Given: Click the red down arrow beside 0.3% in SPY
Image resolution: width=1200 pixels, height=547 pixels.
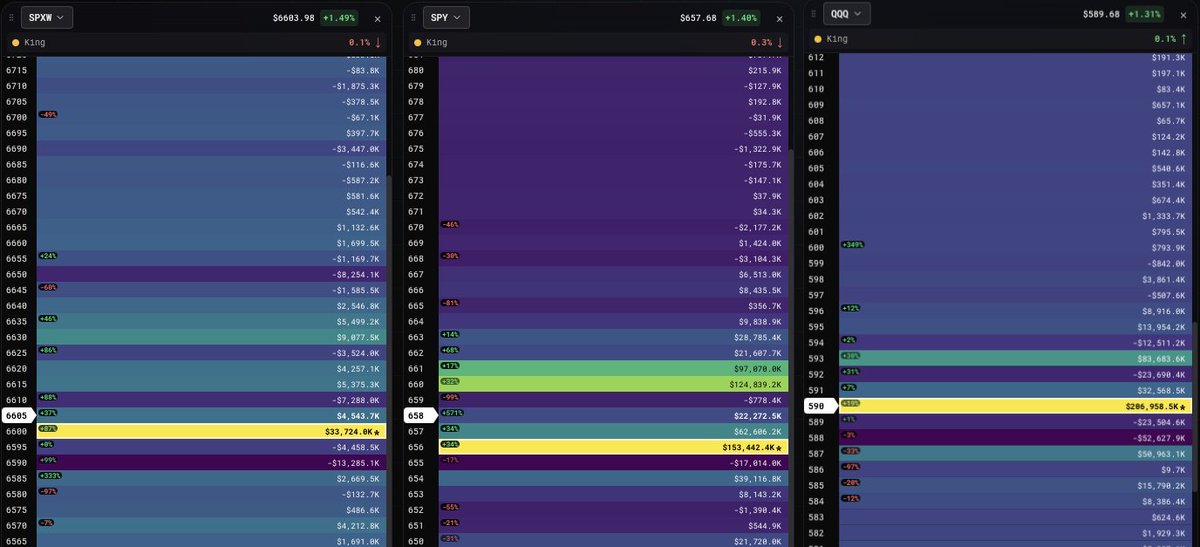Looking at the screenshot, I should coord(778,43).
